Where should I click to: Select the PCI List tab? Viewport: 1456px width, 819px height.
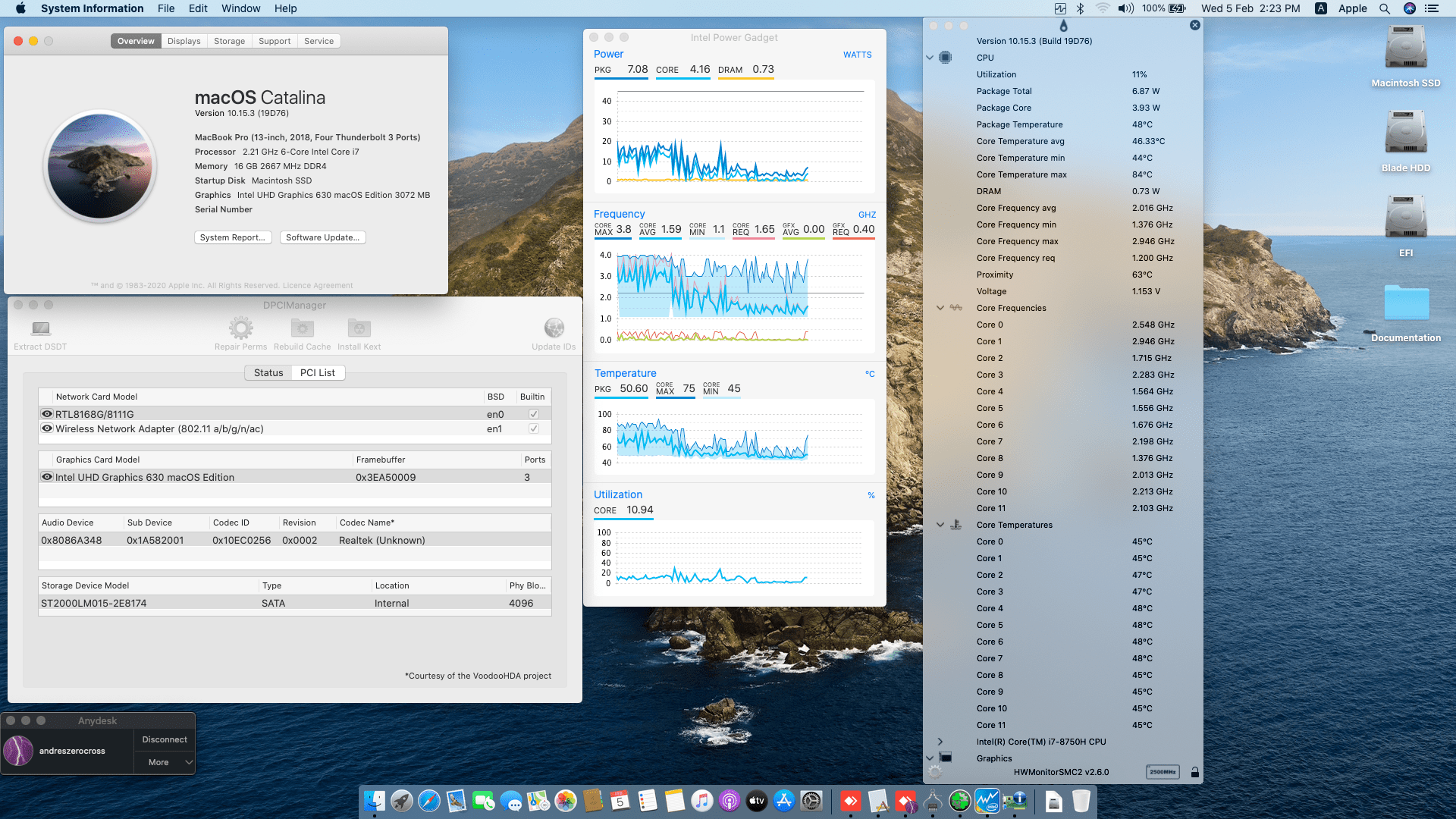(317, 372)
